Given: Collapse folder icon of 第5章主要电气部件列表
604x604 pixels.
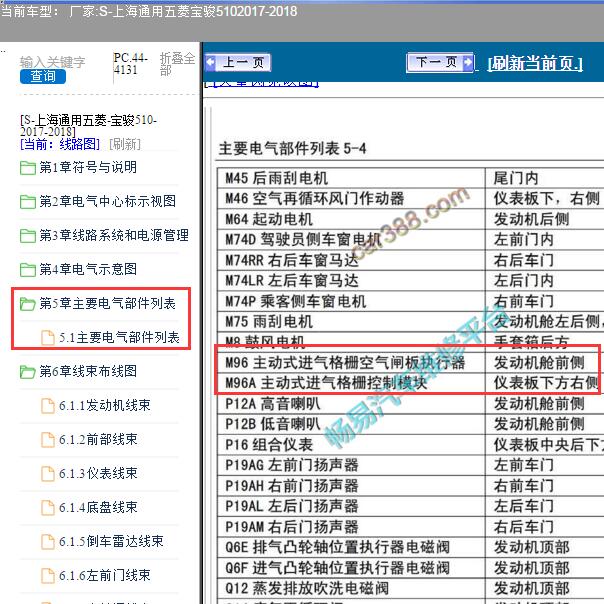Looking at the screenshot, I should coord(28,304).
